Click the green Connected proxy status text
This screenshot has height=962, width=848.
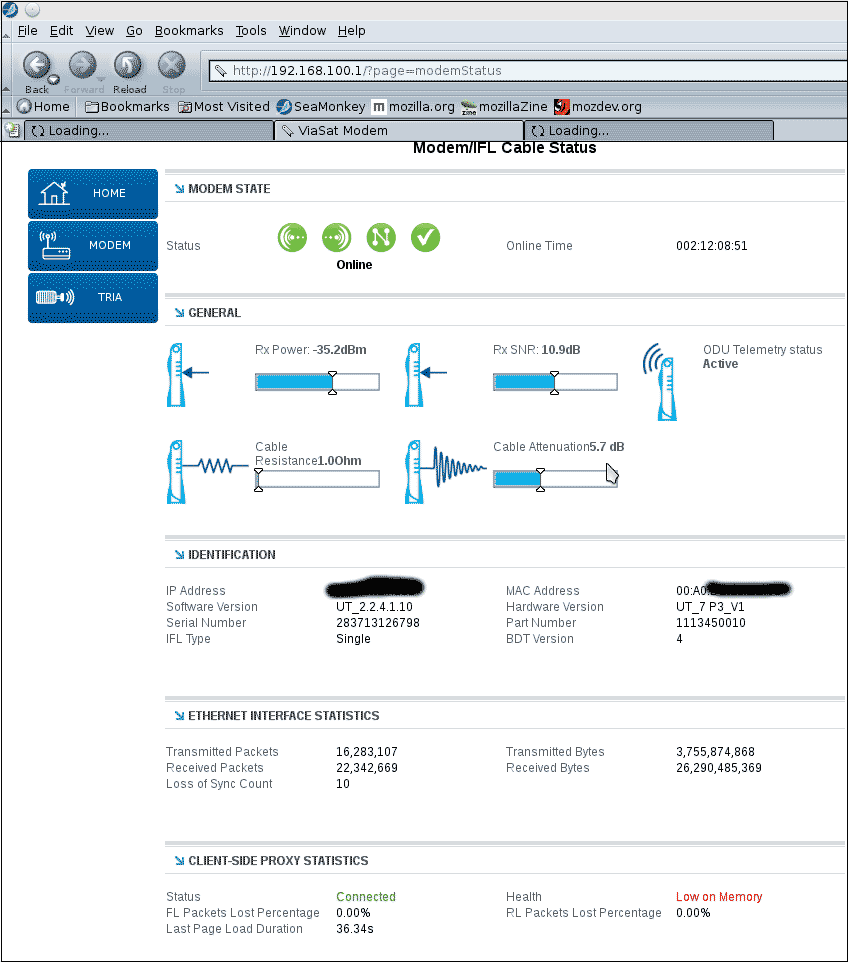(366, 896)
